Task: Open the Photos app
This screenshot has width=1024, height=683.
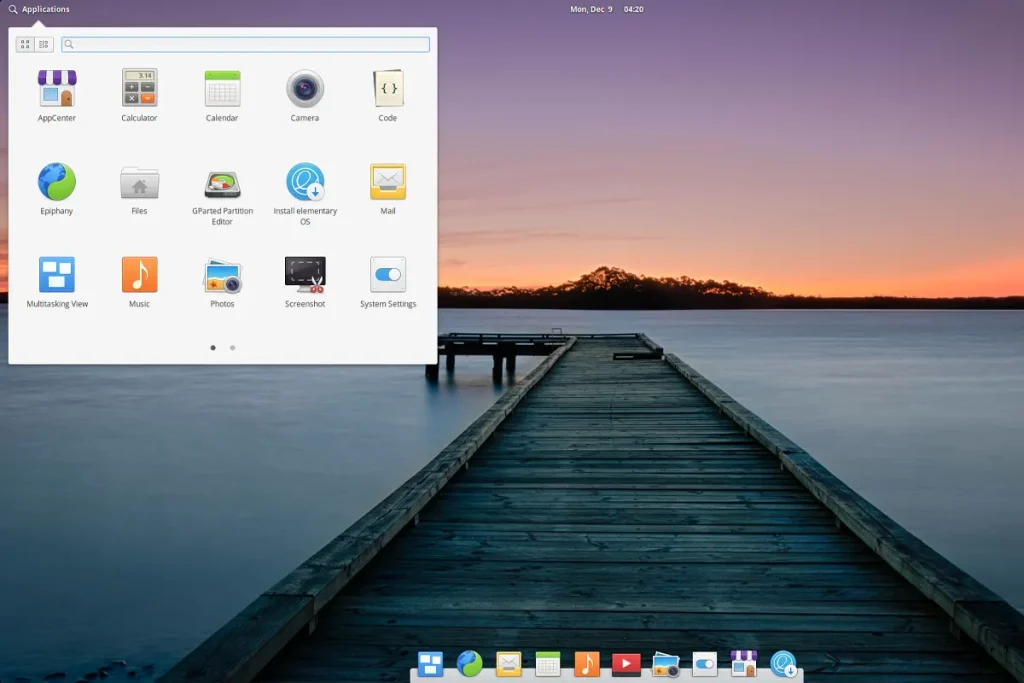Action: (x=221, y=271)
